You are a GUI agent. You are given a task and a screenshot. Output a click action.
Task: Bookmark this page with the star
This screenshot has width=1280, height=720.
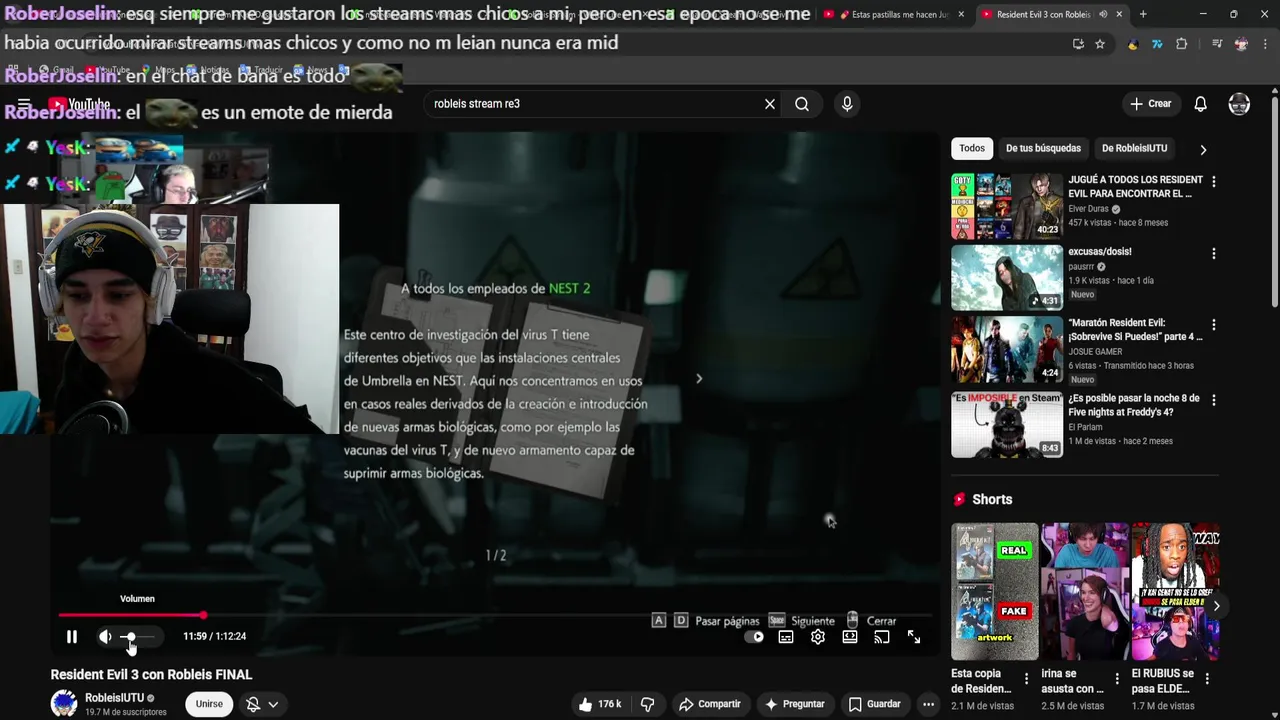[x=1100, y=44]
